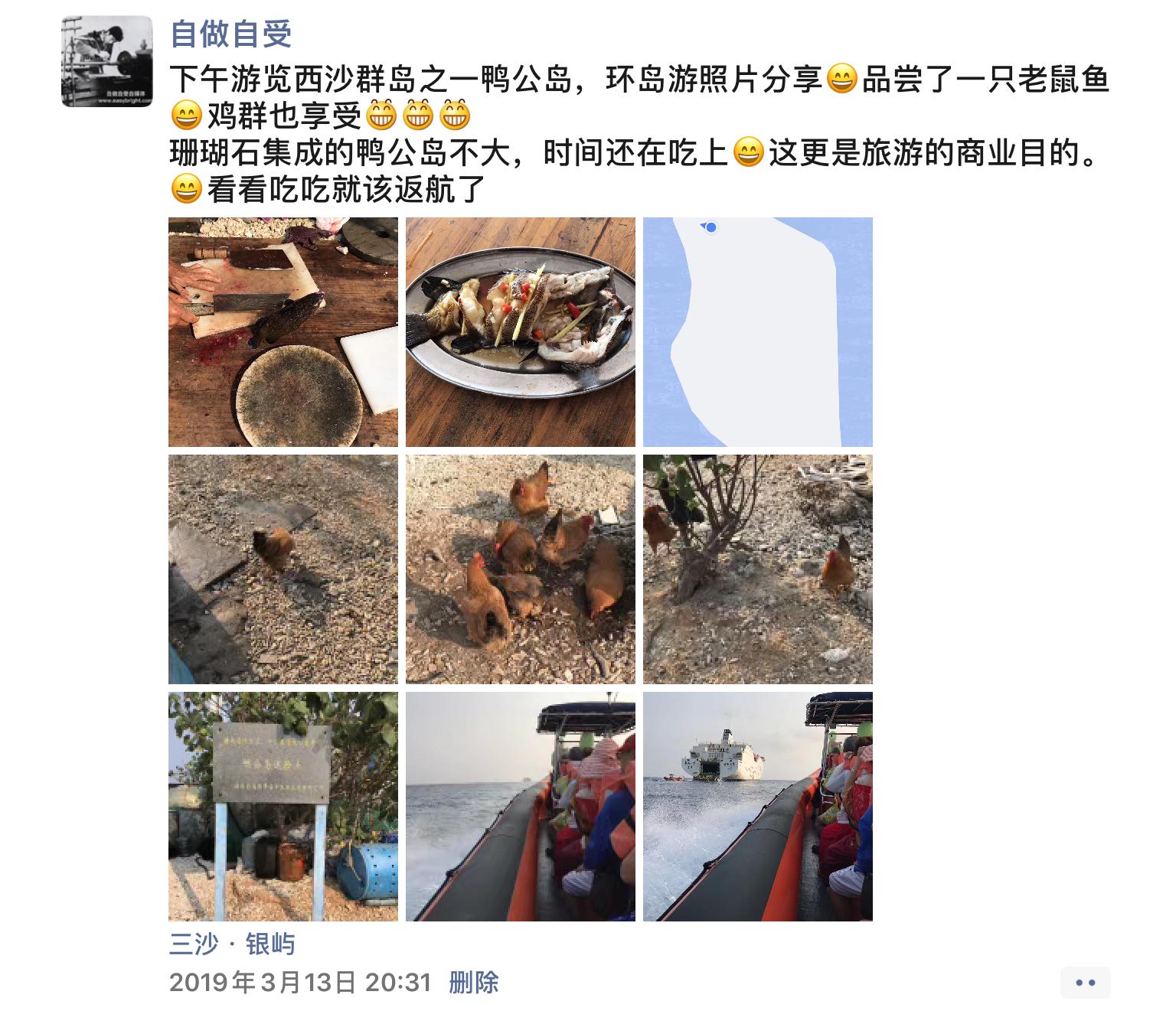Click the username 自做自受
Screen dimensions: 1176x1024
230,34
